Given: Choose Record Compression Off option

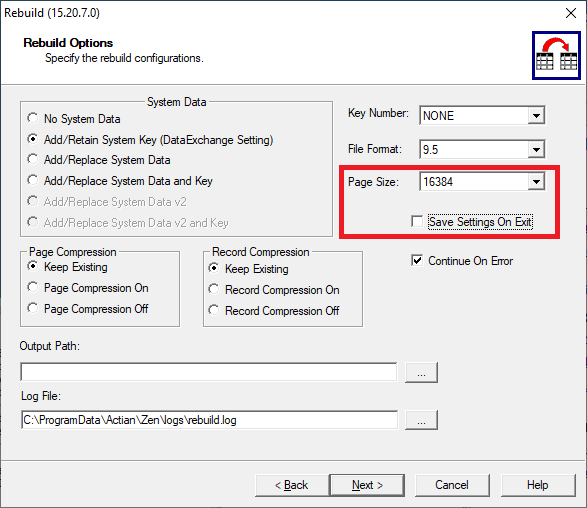Looking at the screenshot, I should [x=274, y=311].
